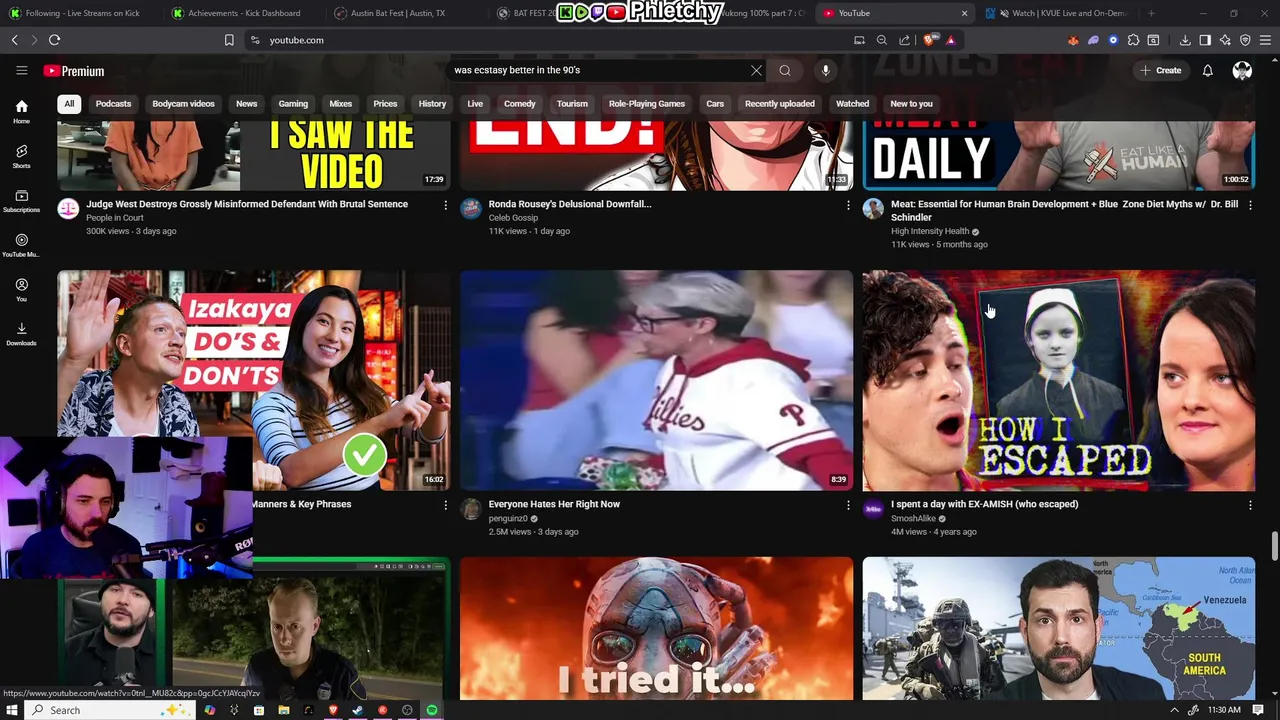Click the Brave Shields lion icon
Screen dimensions: 1280x720
(929, 40)
